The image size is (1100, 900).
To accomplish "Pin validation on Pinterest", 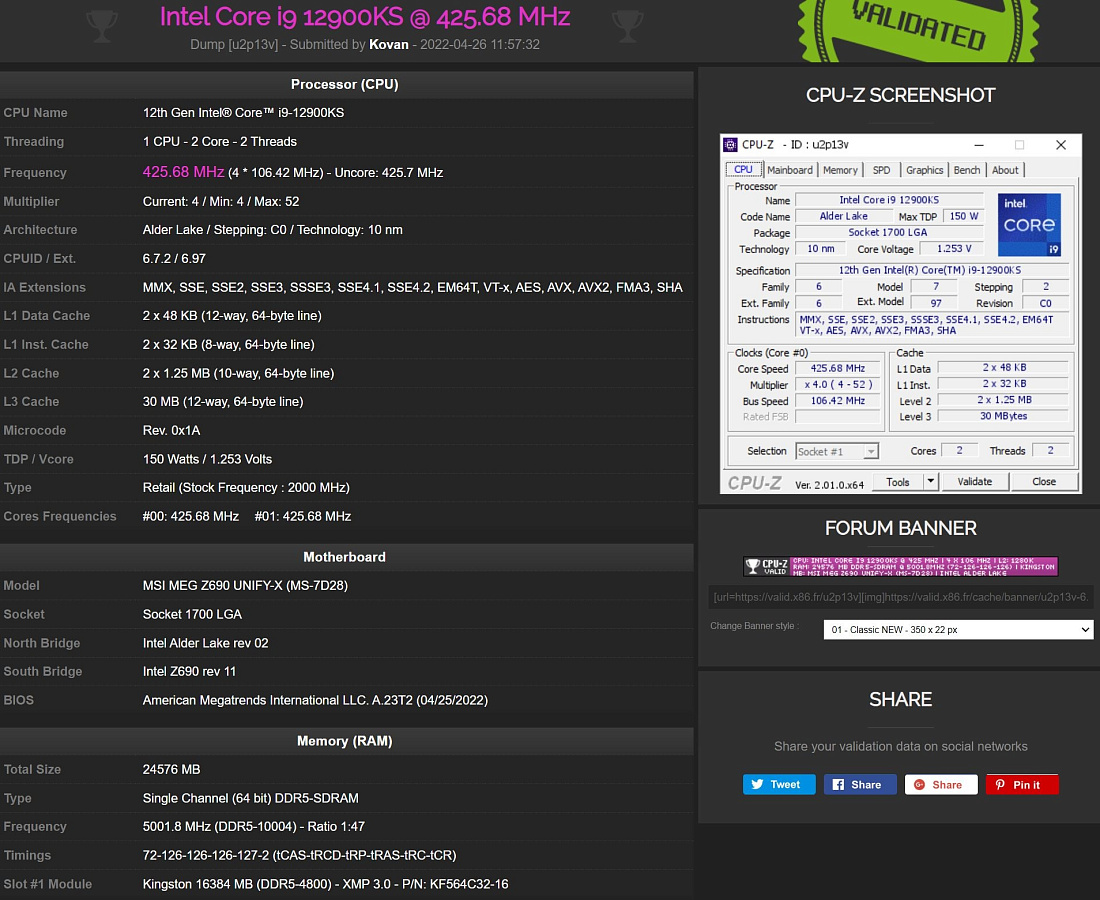I will coord(1022,784).
